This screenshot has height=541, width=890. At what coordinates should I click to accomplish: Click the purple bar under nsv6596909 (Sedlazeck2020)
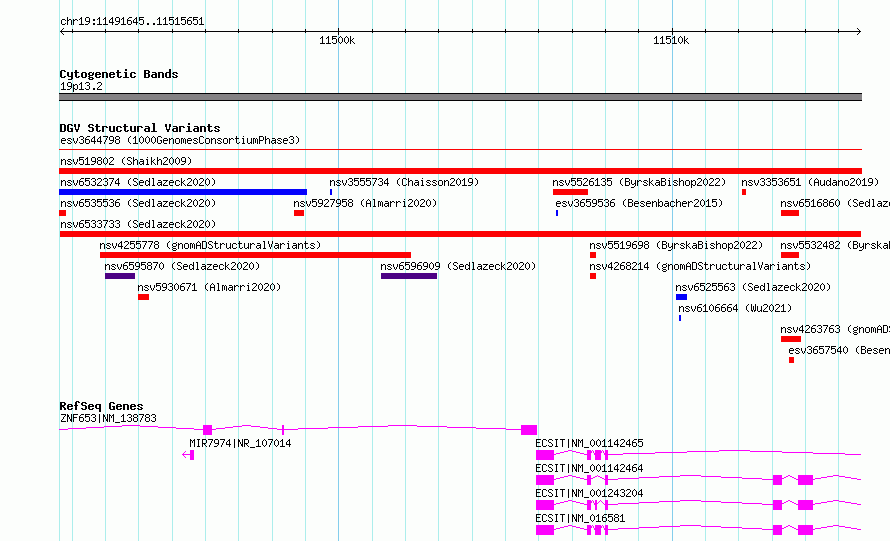(x=409, y=276)
